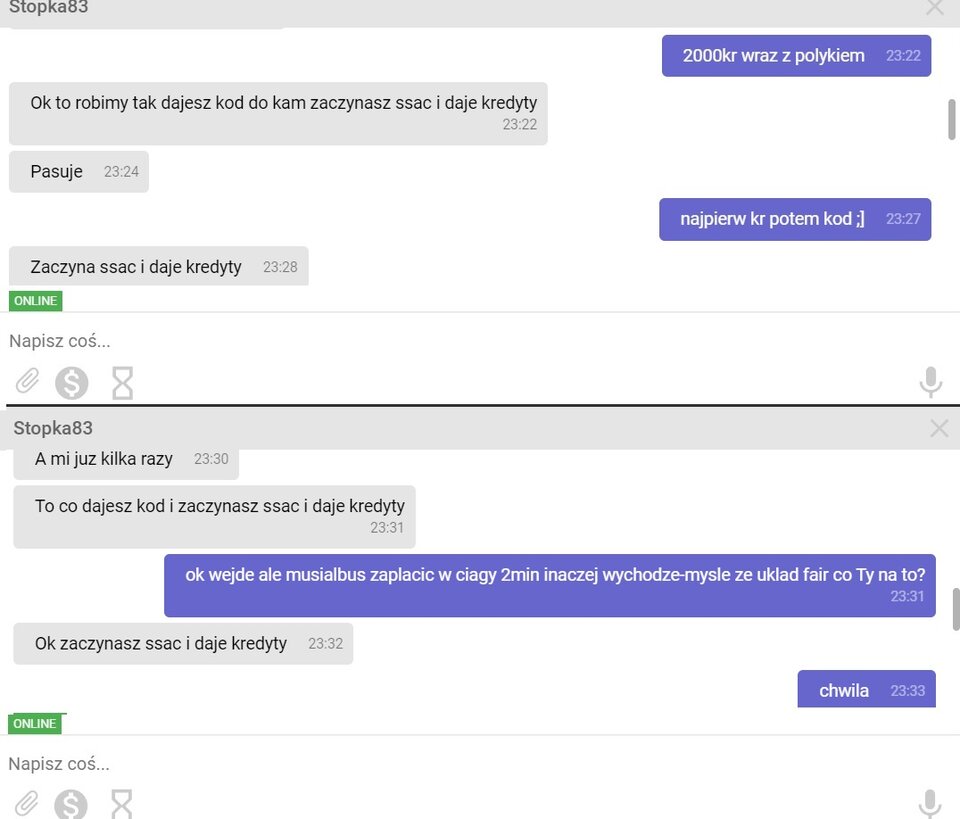Open Stopka83's profile from the lower chat header

tap(53, 428)
